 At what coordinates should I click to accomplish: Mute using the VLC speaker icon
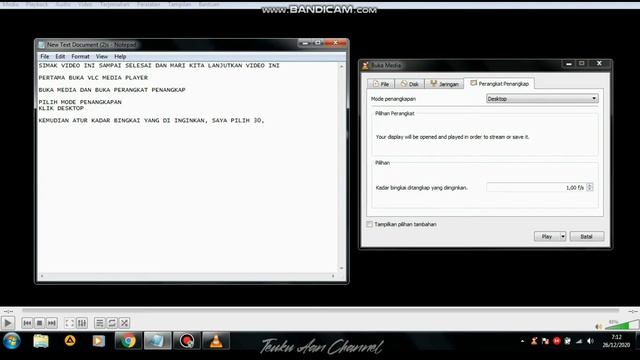pyautogui.click(x=599, y=326)
